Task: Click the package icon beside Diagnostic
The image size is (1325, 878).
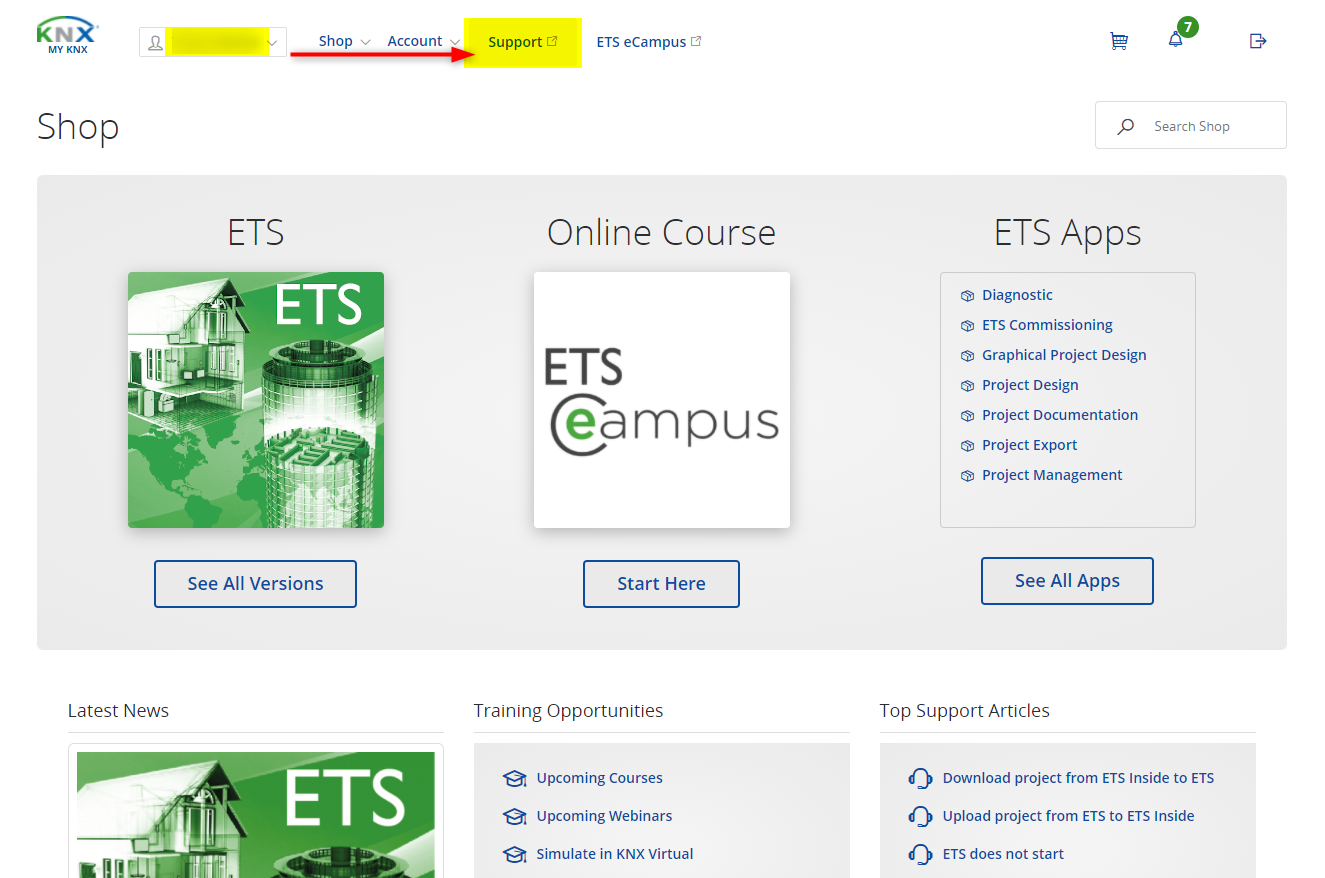Action: click(x=967, y=295)
